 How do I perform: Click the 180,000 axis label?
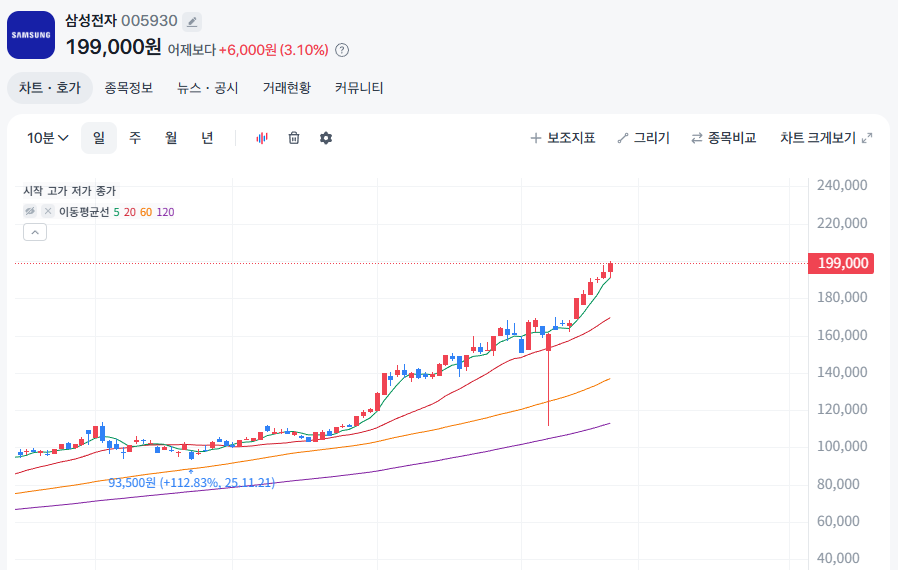tap(842, 297)
